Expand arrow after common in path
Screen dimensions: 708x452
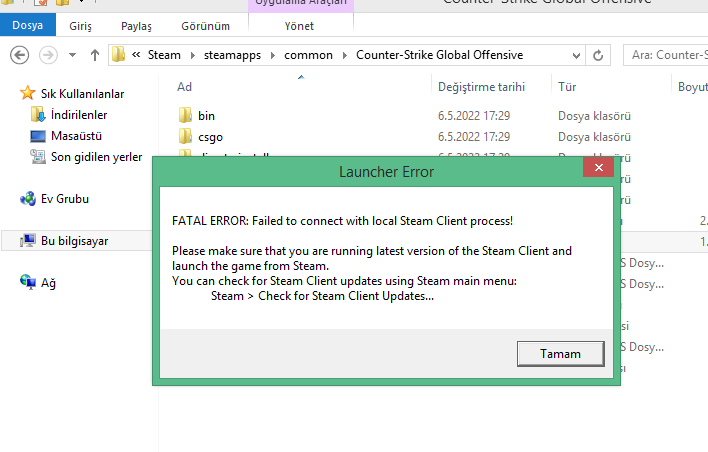tap(345, 56)
